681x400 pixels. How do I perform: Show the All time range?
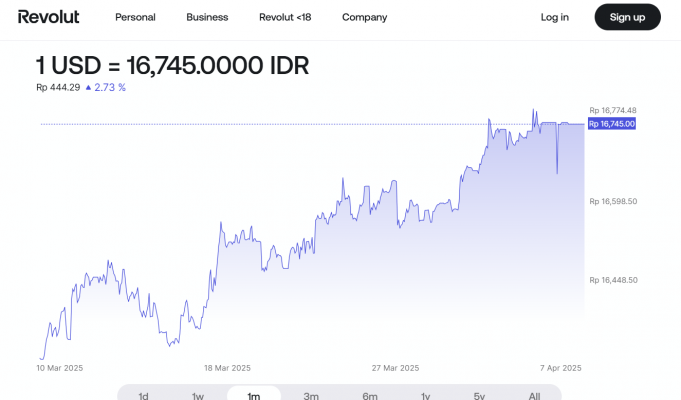535,396
